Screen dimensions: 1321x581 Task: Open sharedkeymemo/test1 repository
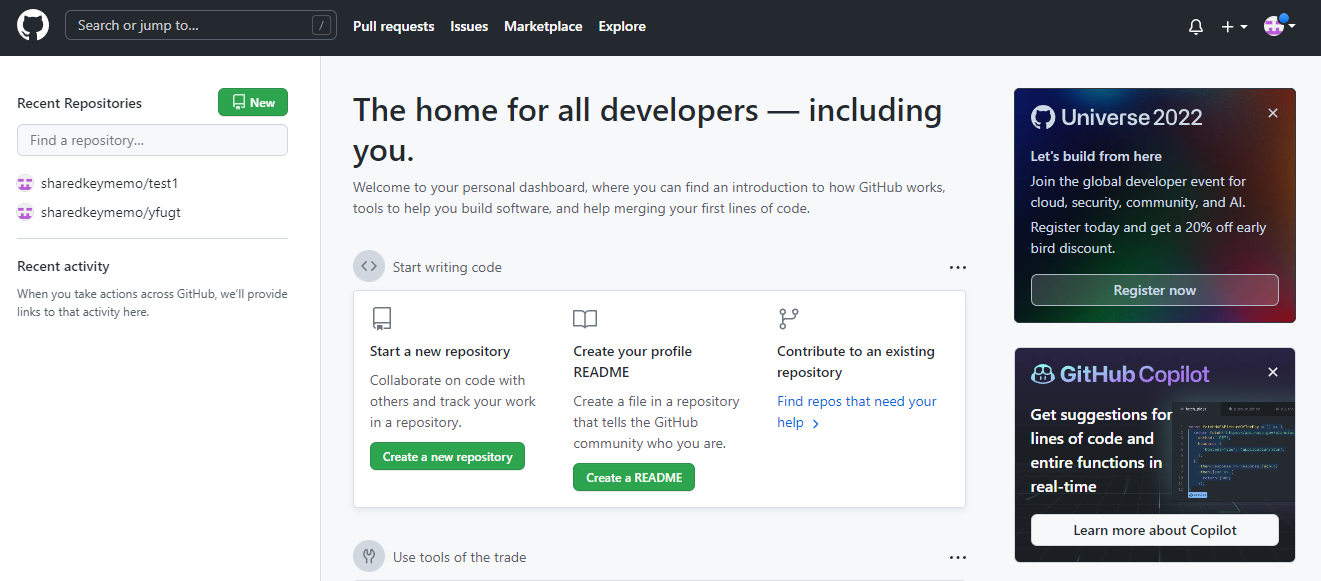pos(109,183)
